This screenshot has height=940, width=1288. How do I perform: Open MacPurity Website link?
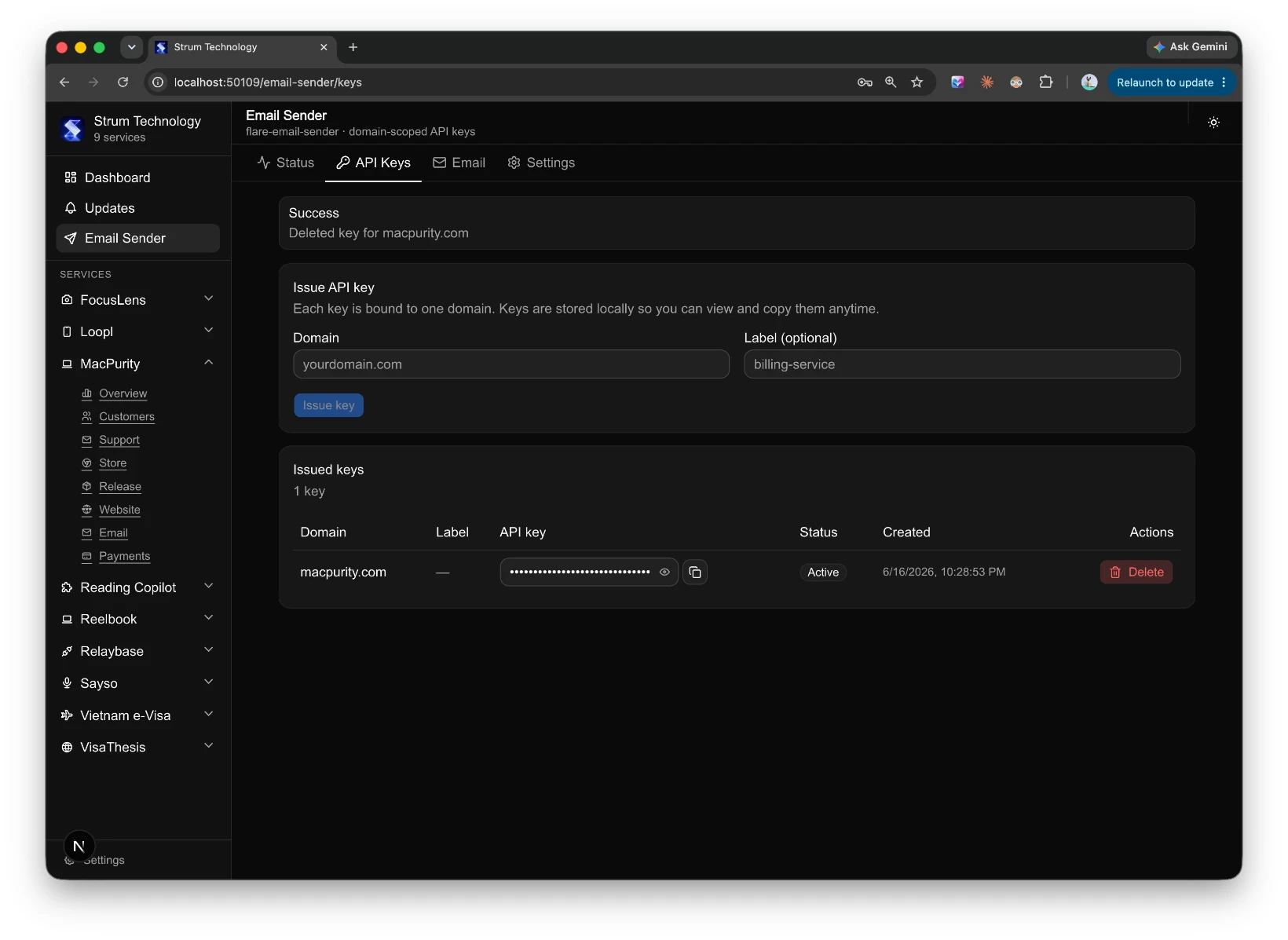119,510
